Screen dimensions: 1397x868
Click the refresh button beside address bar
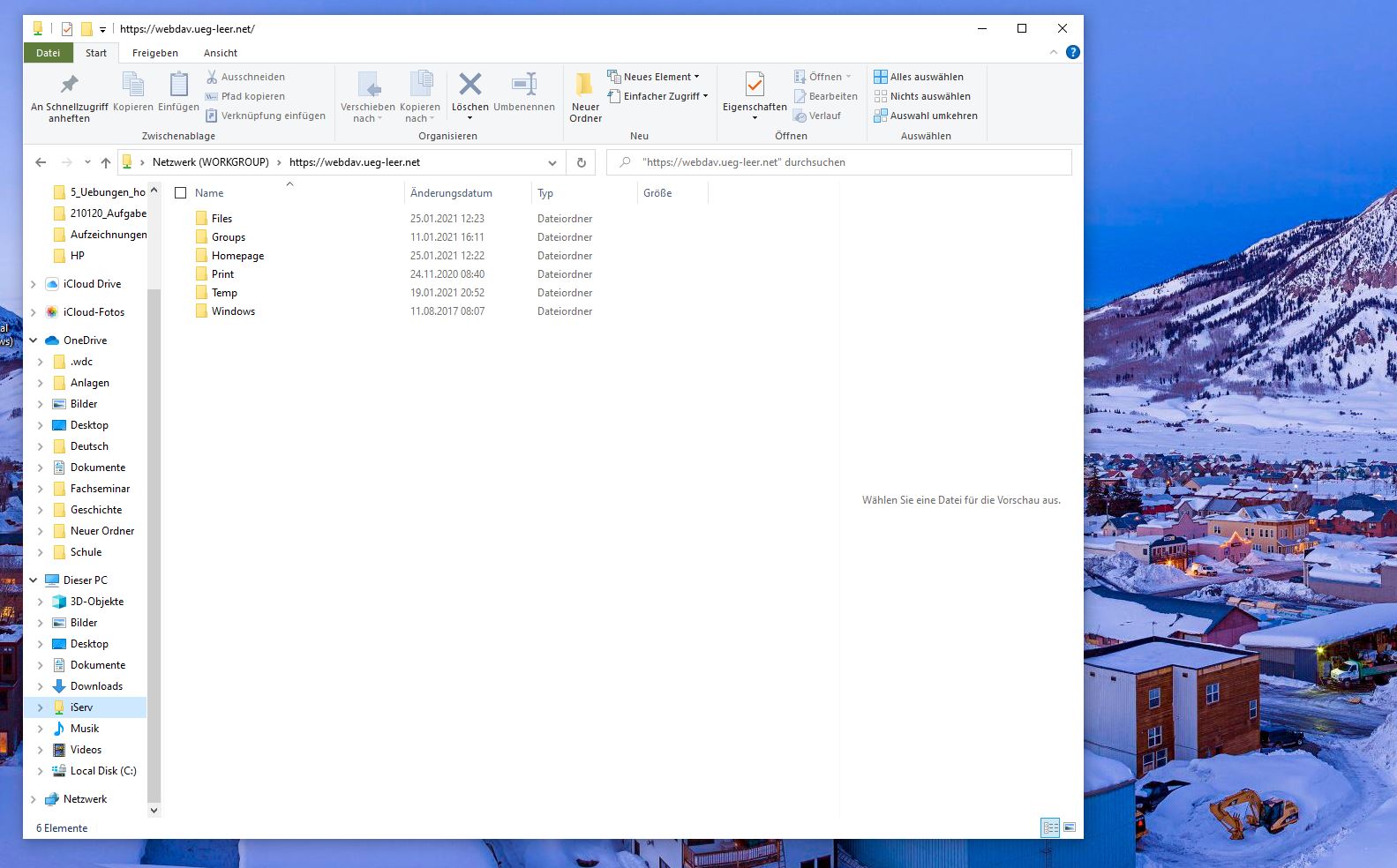(581, 162)
